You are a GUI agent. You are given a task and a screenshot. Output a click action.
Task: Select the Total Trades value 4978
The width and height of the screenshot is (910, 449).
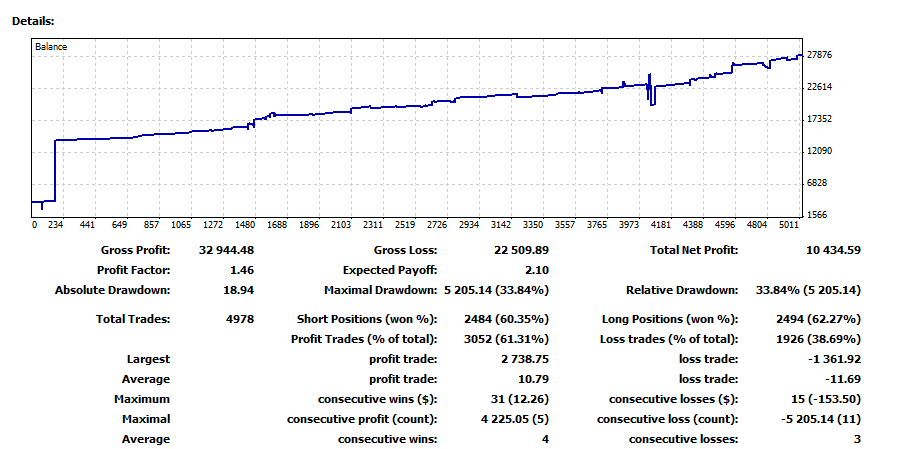[x=240, y=319]
